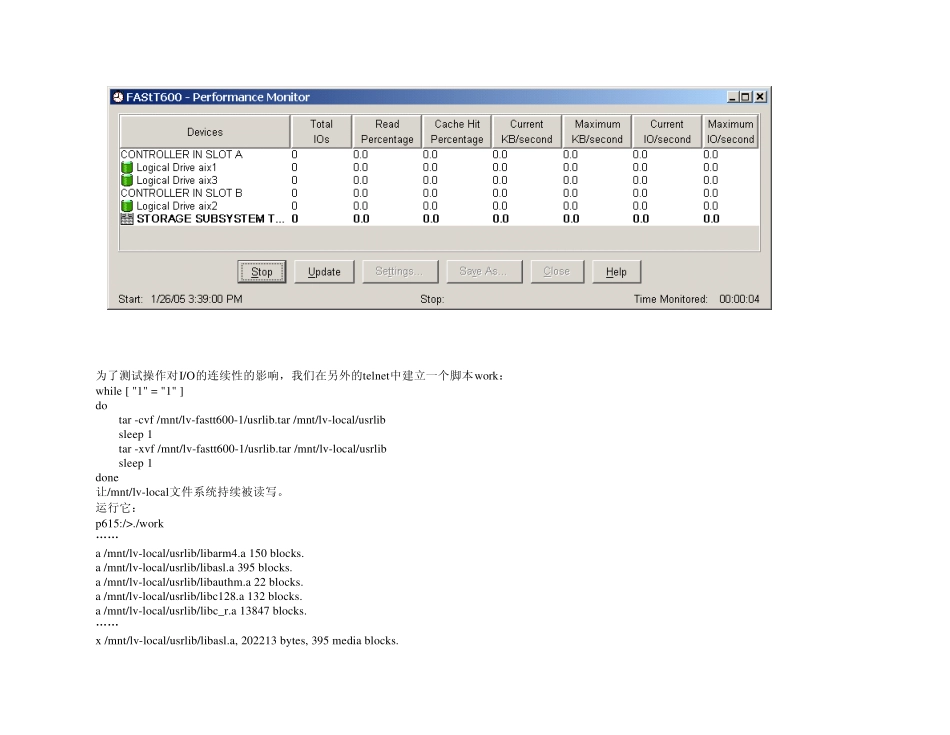The image size is (950, 735).
Task: Click the 'x /mnt/lv-local/usrlib/libasl.a, 202213 bytes' line
Action: click(247, 640)
